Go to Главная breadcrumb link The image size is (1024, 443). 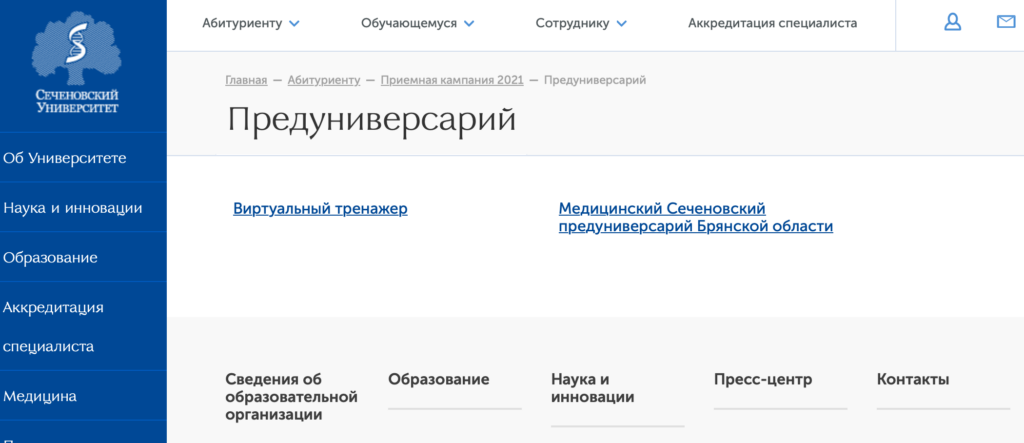click(246, 80)
